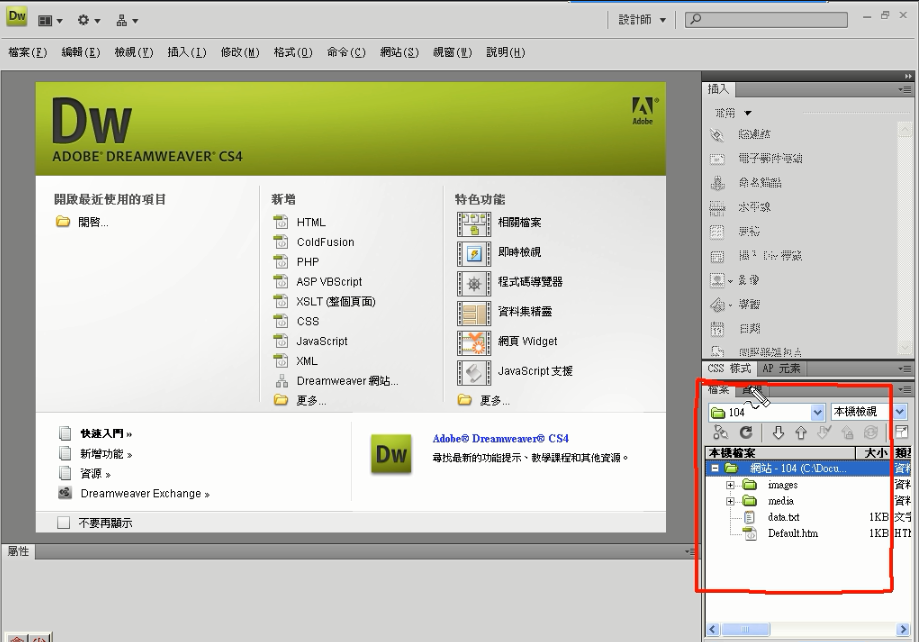
Task: Select Default.htm in the Files tree
Action: click(x=792, y=534)
